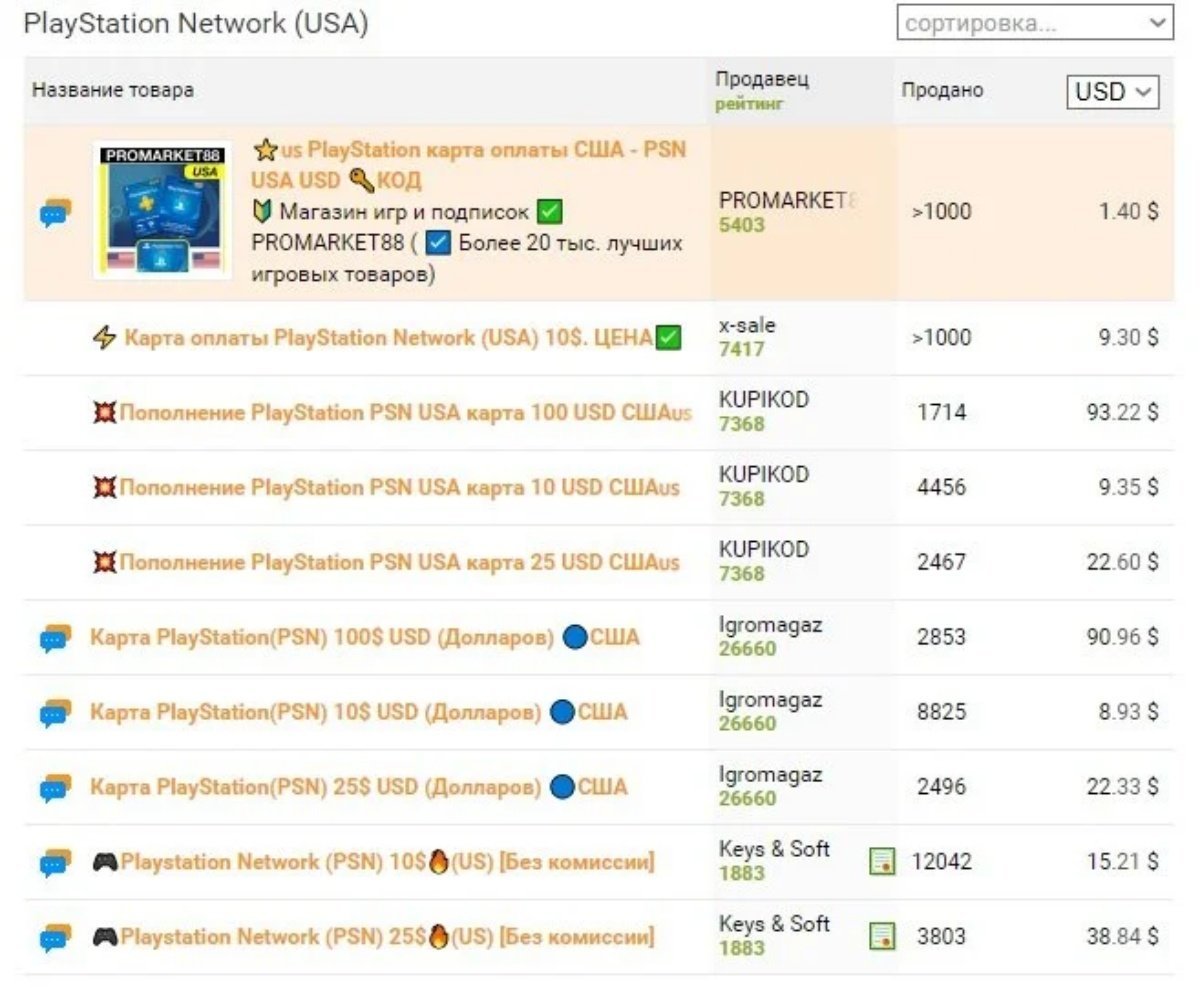Click chat icon for Igromagaz 10$ card
Screen dimensions: 1200x988
[x=55, y=712]
